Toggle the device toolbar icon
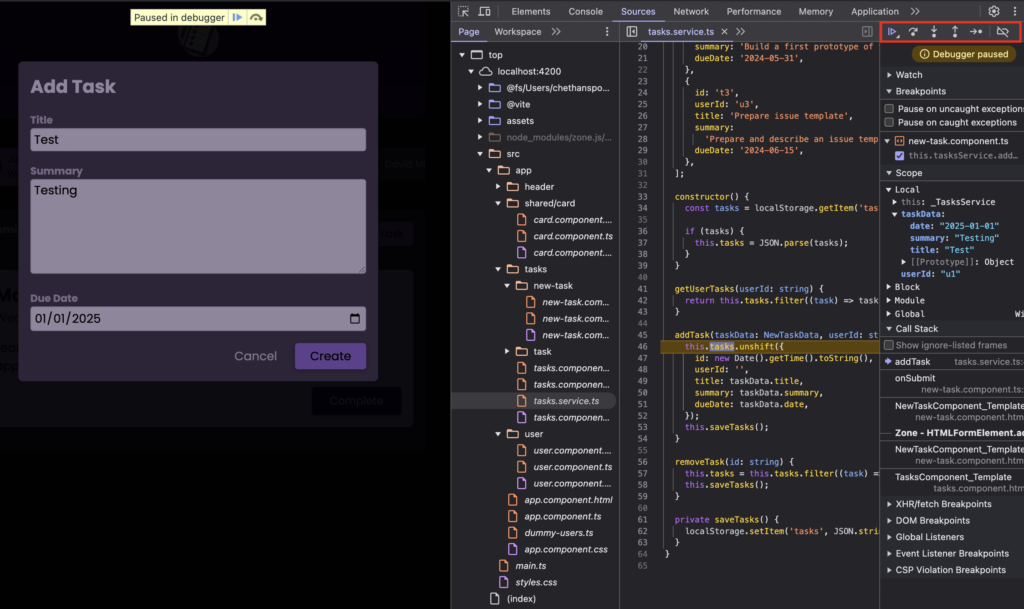 [485, 11]
